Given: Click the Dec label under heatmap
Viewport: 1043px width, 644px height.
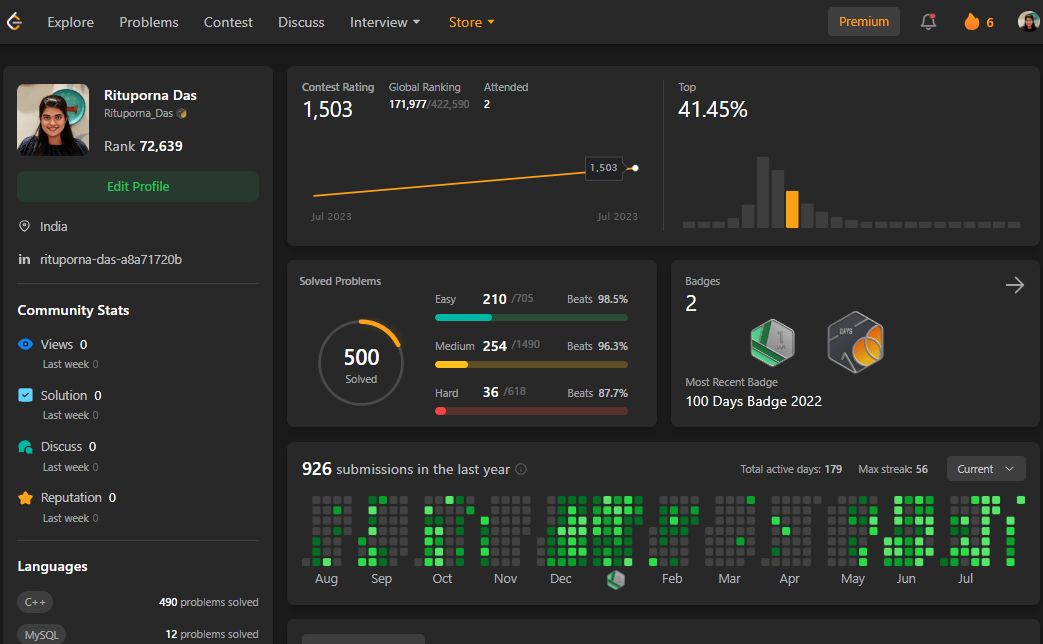Looking at the screenshot, I should coord(561,579).
